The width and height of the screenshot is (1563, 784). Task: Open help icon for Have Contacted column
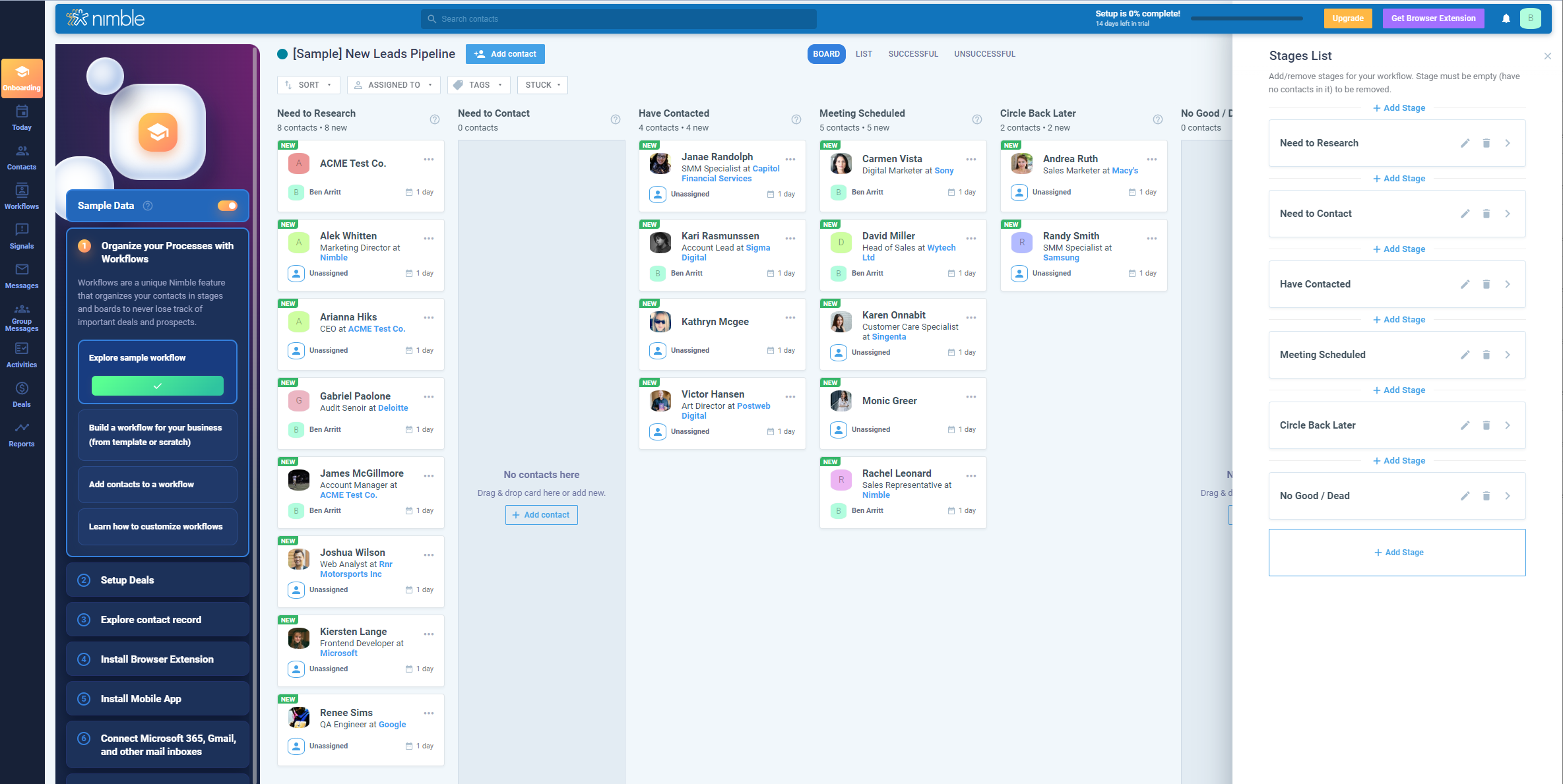pos(796,119)
